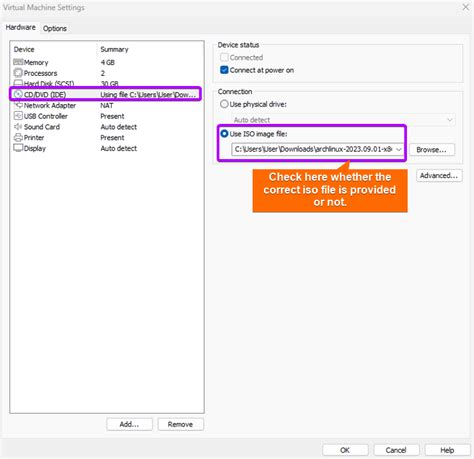Select the Network Adapter row label
The height and width of the screenshot is (459, 474).
pos(50,105)
